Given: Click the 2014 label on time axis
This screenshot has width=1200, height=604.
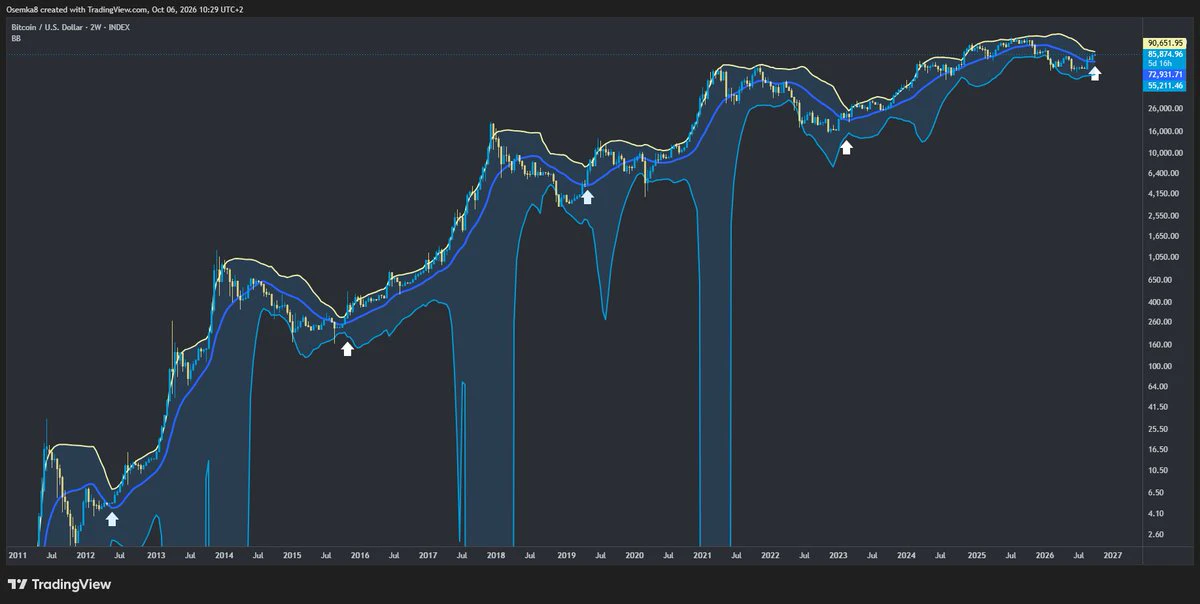Looking at the screenshot, I should click(223, 554).
